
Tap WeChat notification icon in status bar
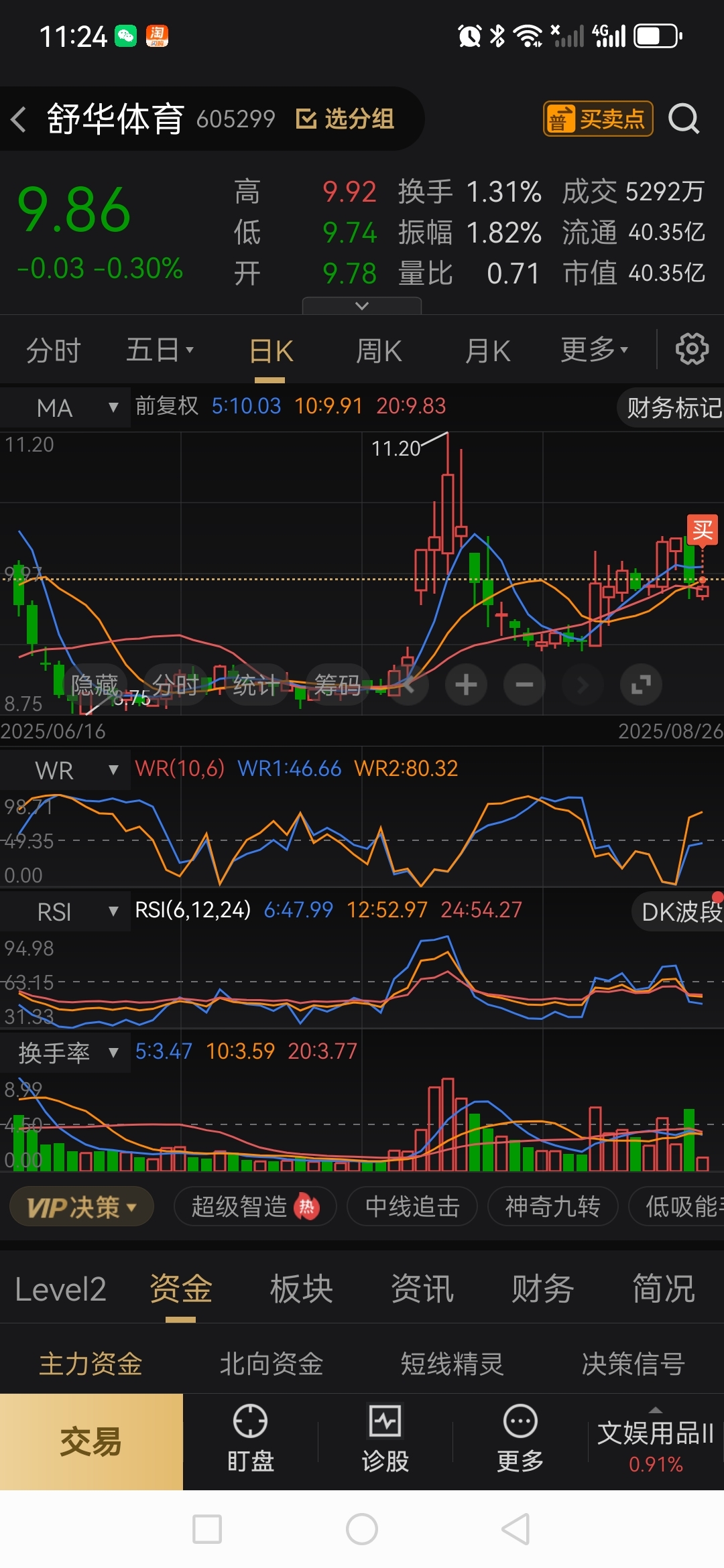click(125, 36)
